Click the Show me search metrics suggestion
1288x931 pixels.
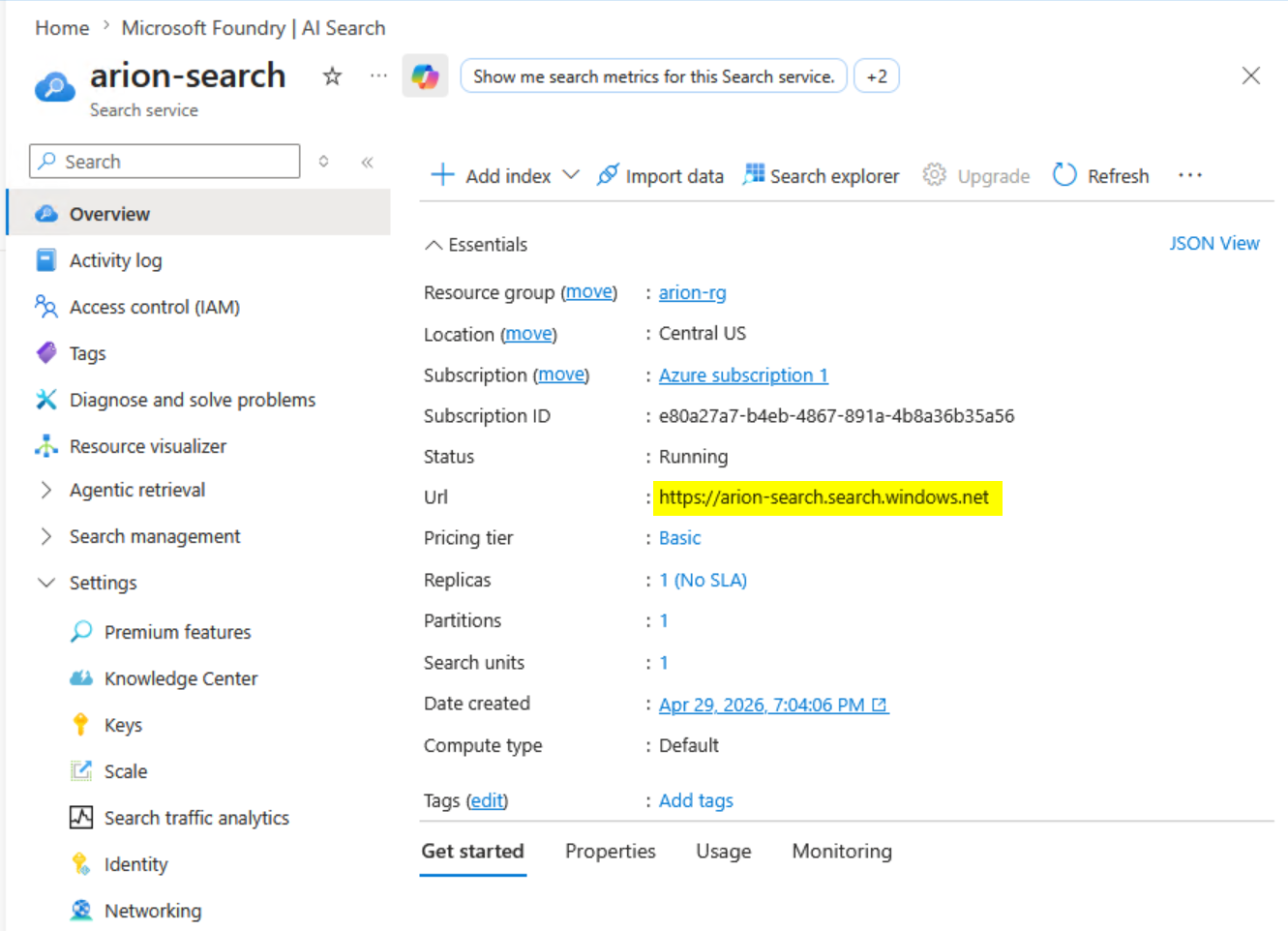[x=654, y=76]
